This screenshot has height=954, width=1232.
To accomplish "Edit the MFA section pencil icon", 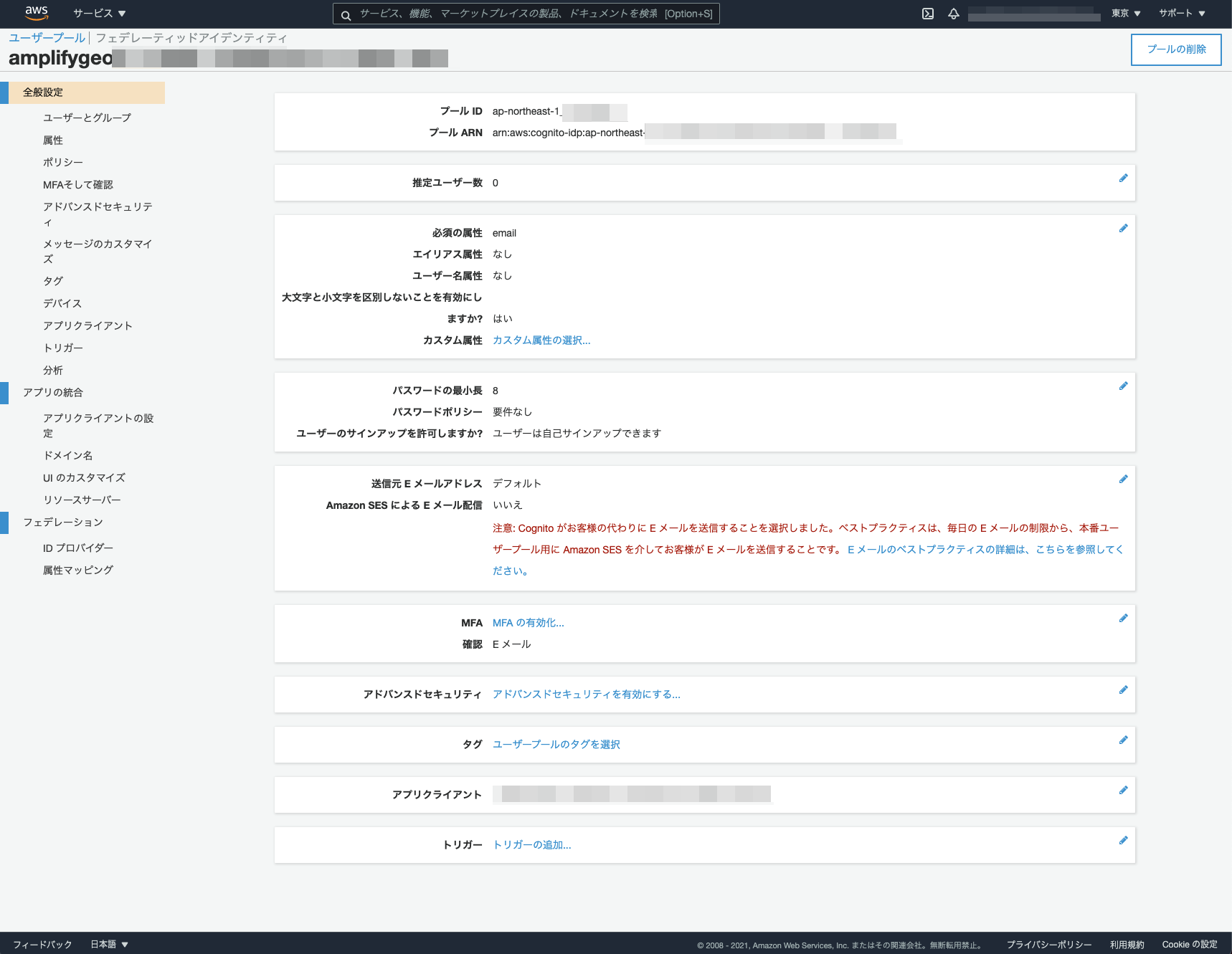I will tap(1123, 619).
